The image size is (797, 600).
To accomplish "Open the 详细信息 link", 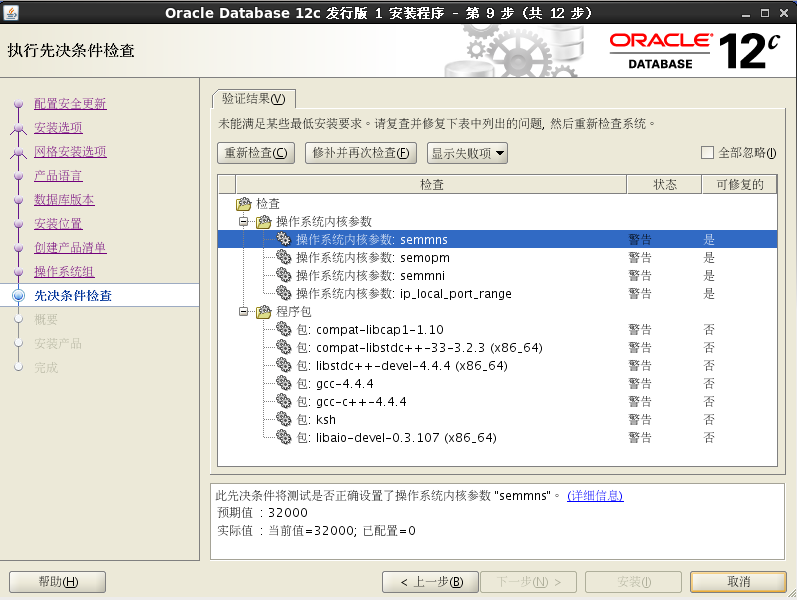I will click(x=595, y=495).
